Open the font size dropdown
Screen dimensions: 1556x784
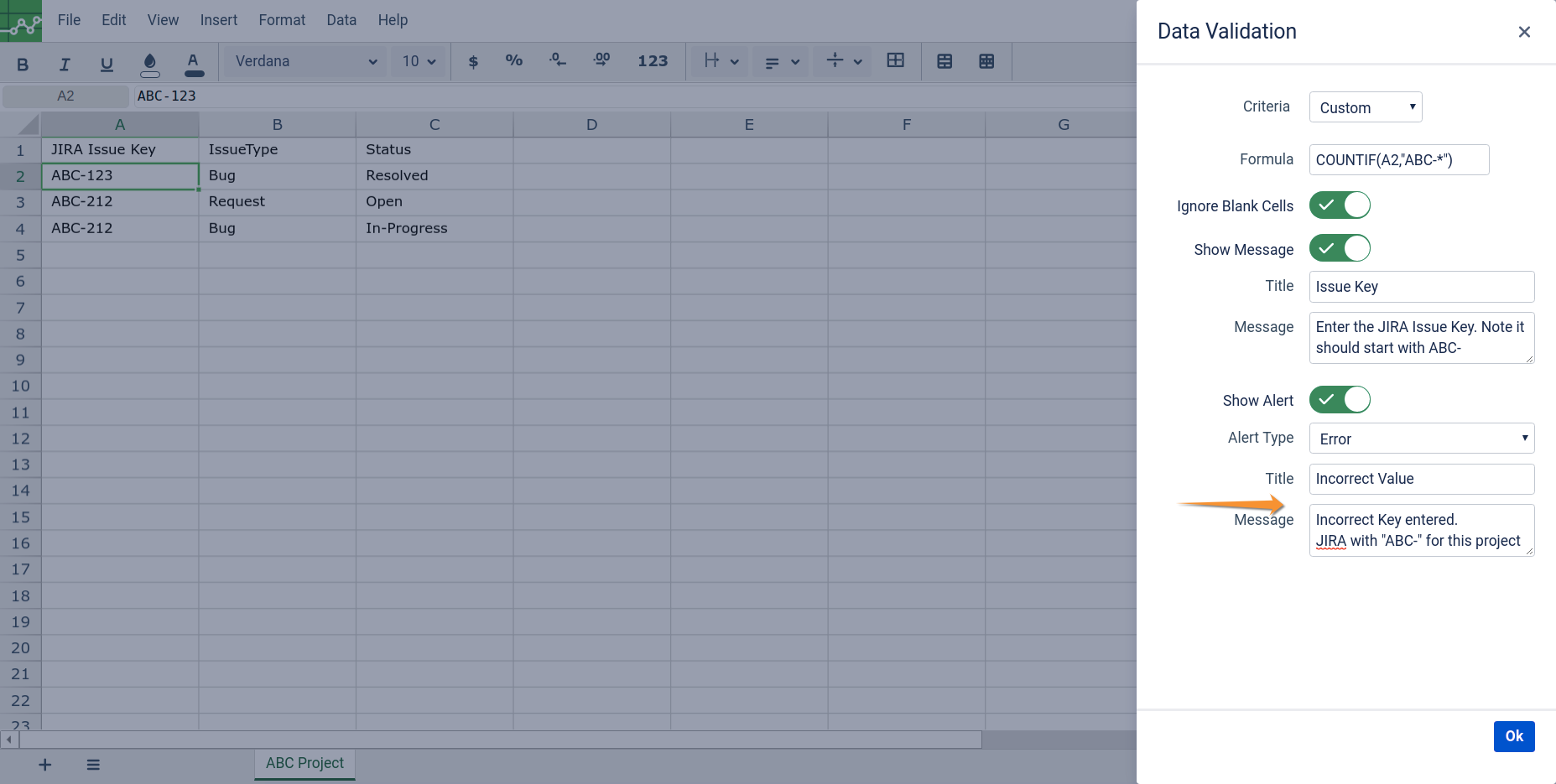tap(419, 61)
